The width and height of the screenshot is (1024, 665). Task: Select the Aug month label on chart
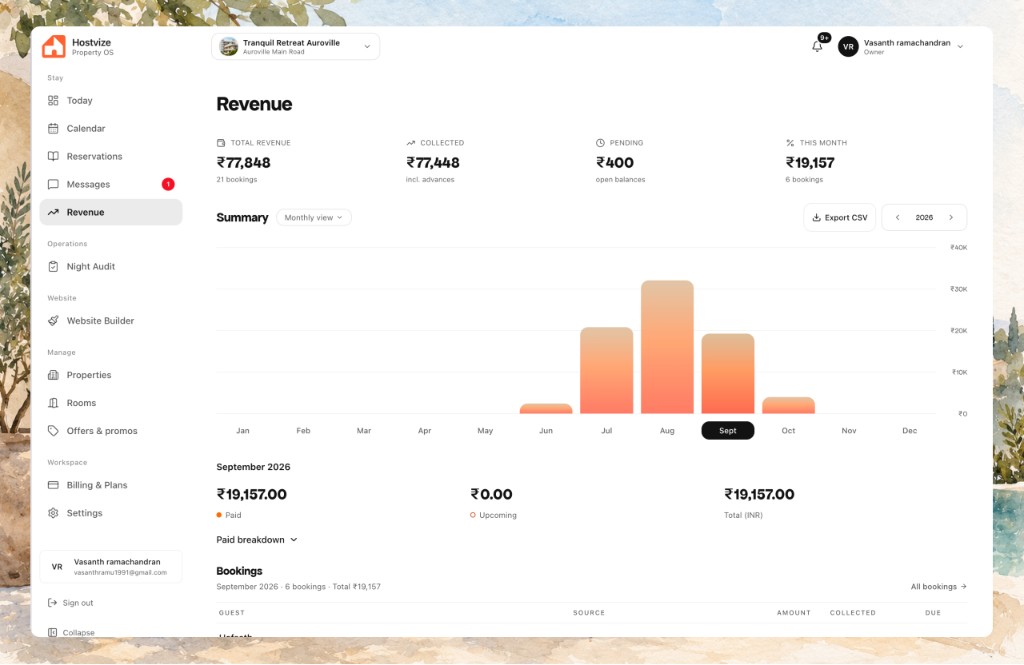tap(667, 430)
